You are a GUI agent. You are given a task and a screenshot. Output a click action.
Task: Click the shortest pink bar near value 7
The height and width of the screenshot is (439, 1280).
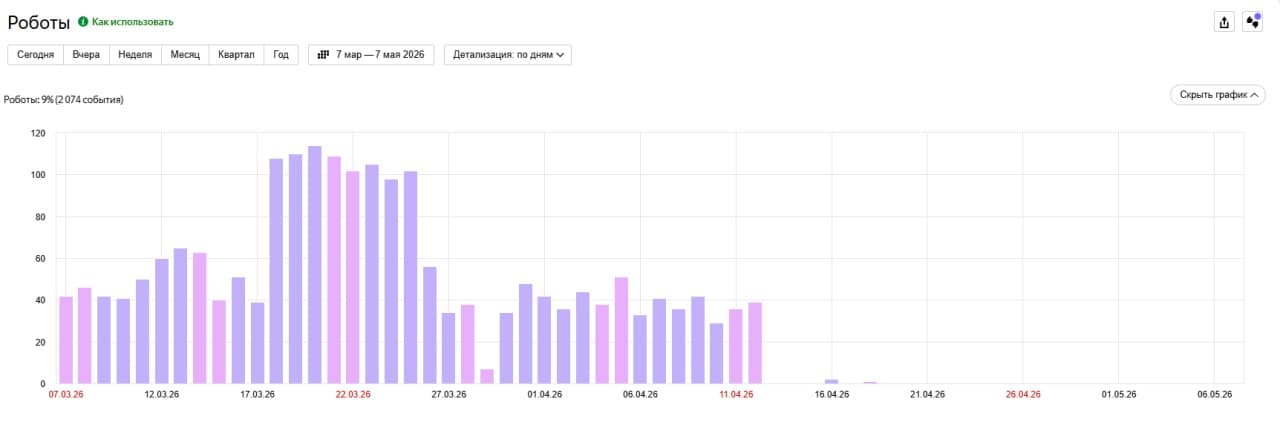pyautogui.click(x=487, y=376)
